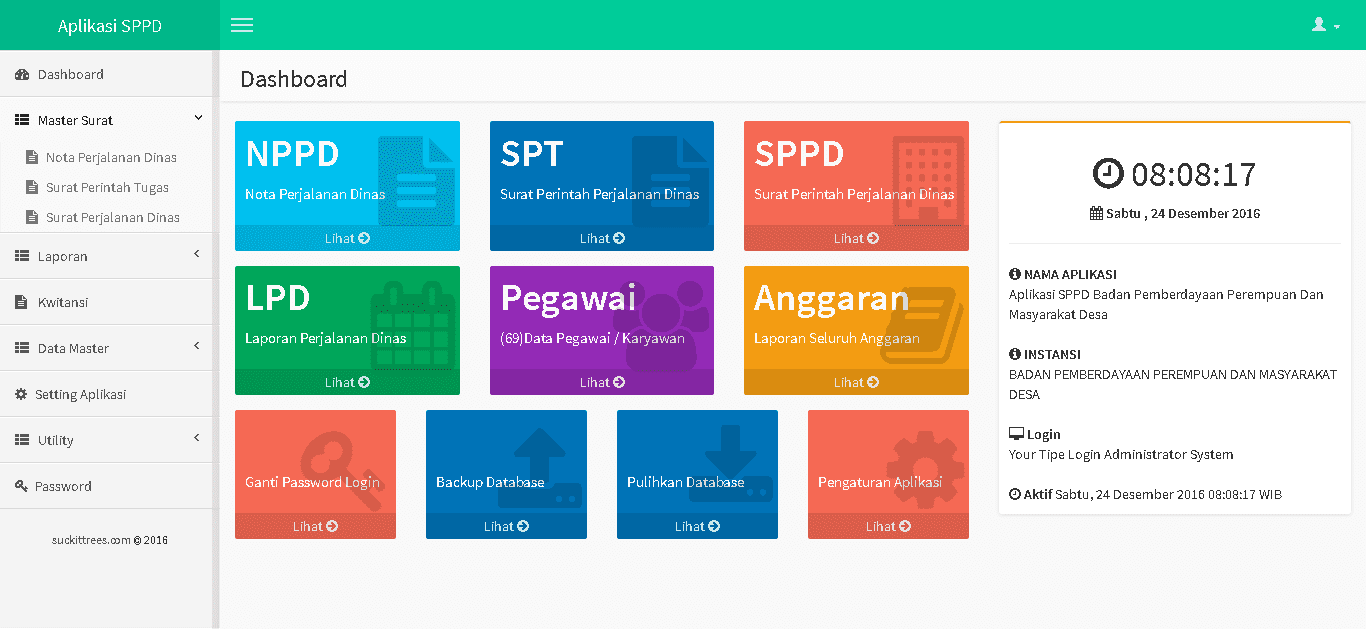Open the Dashboard sidebar icon
Viewport: 1366px width, 629px height.
pyautogui.click(x=20, y=73)
